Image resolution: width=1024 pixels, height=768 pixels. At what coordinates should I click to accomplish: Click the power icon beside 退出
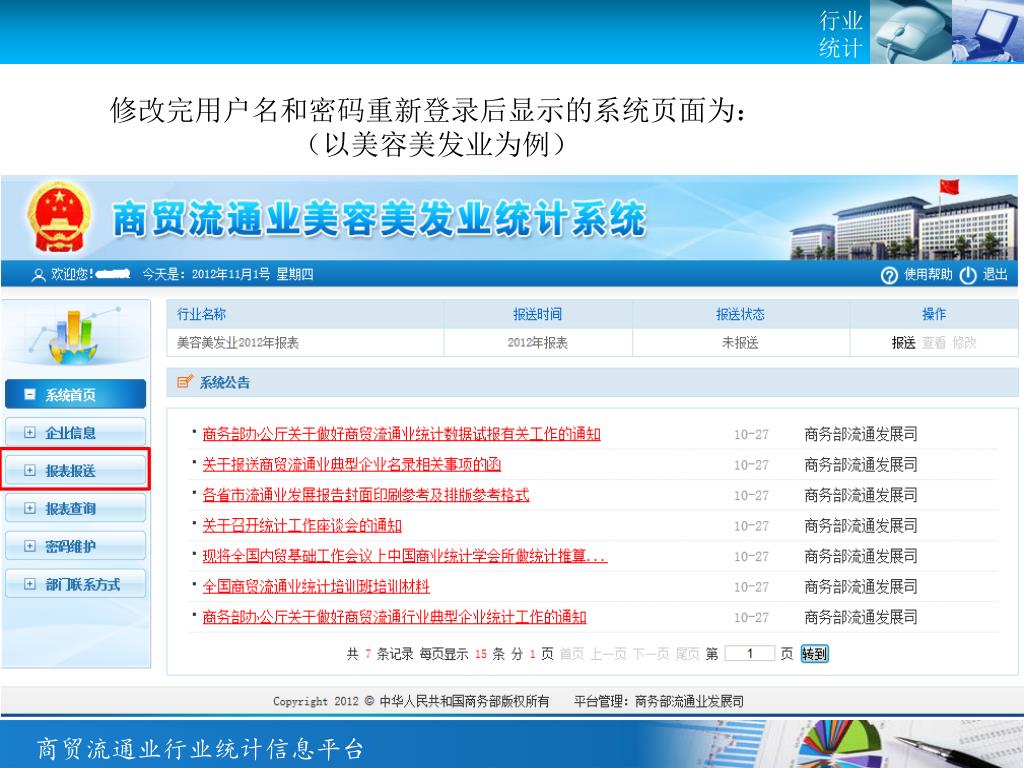(968, 275)
